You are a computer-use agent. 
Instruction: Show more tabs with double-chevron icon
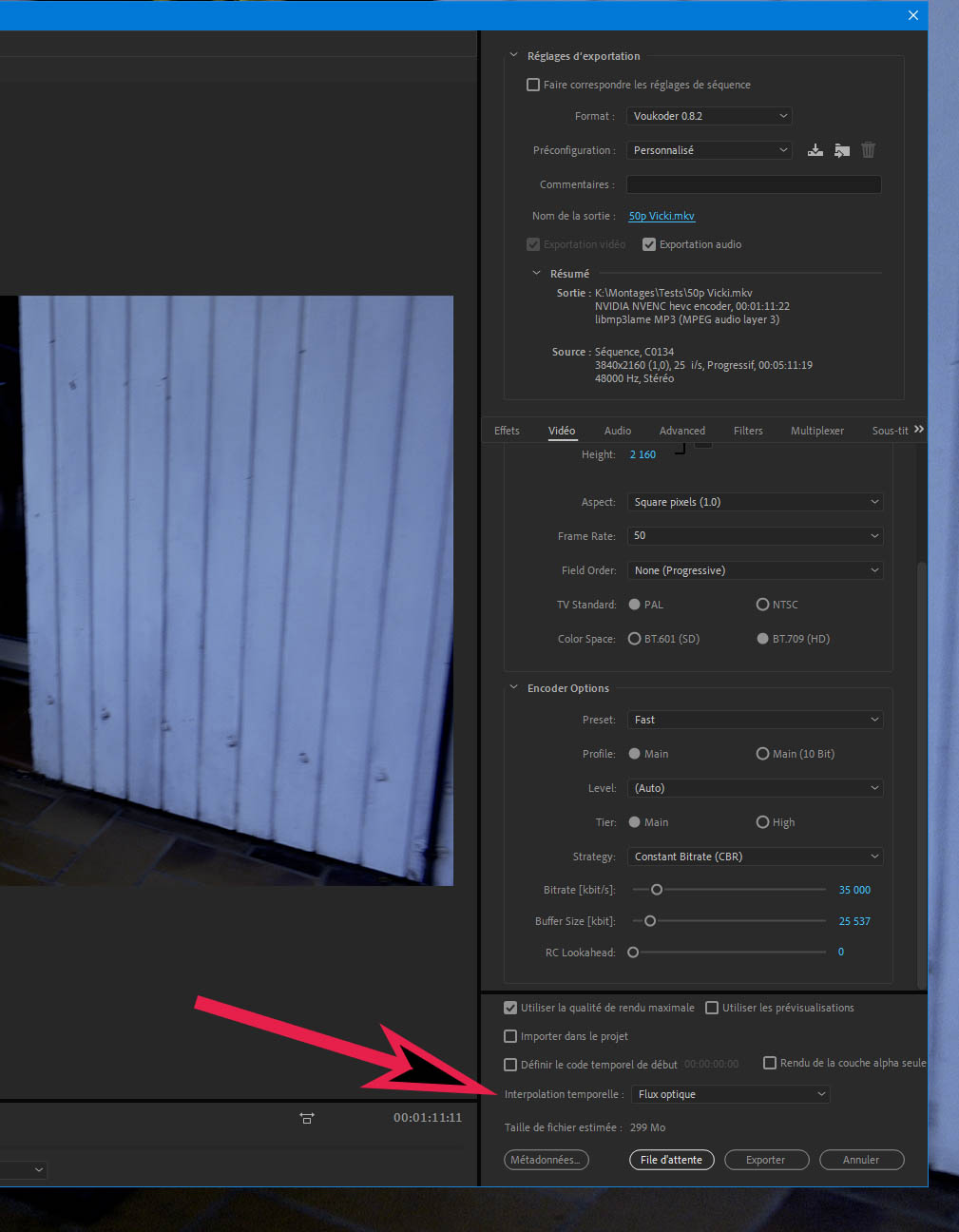(918, 430)
